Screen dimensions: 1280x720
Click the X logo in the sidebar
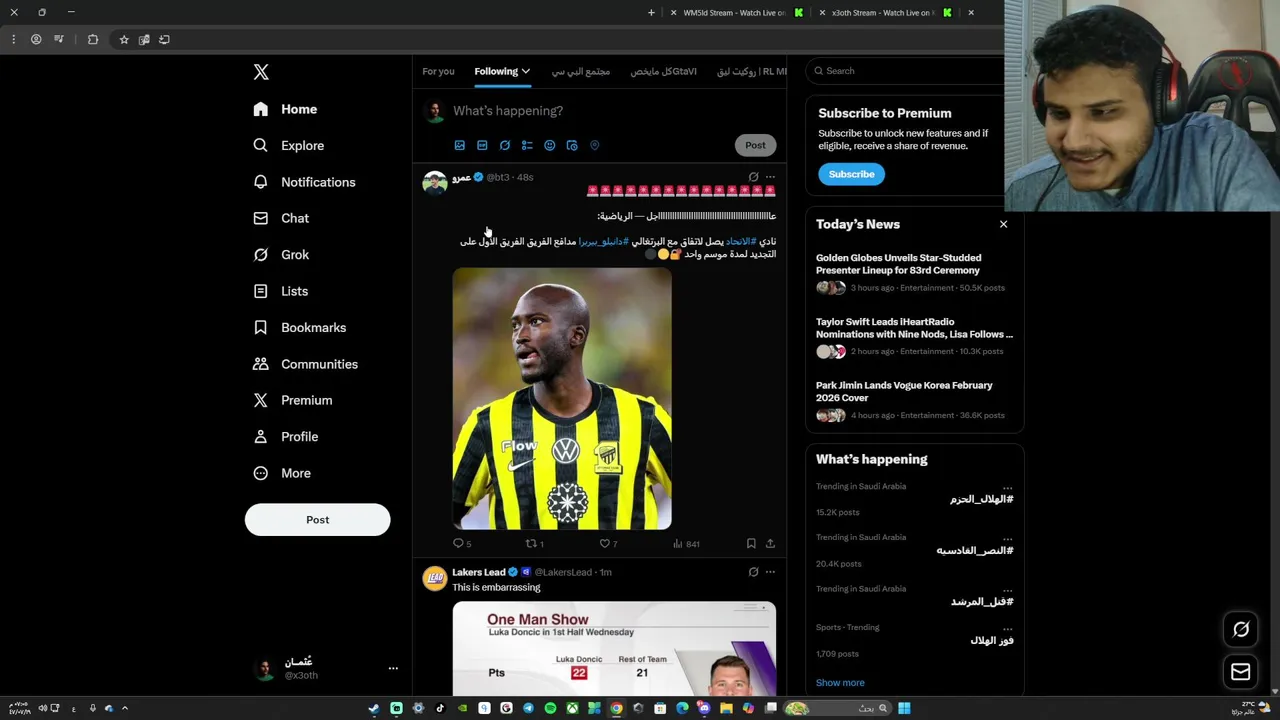261,72
